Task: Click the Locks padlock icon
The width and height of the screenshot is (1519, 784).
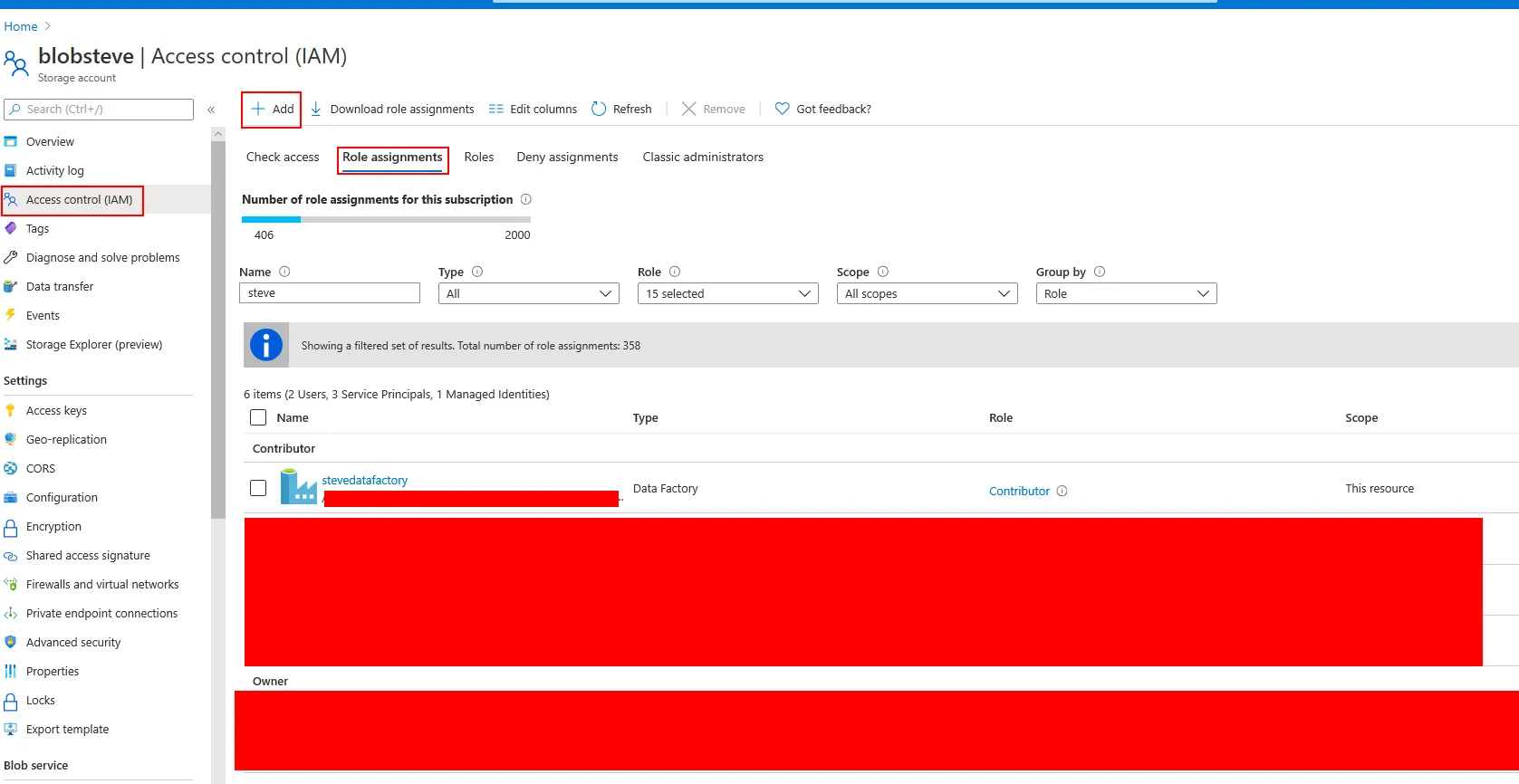Action: coord(11,701)
